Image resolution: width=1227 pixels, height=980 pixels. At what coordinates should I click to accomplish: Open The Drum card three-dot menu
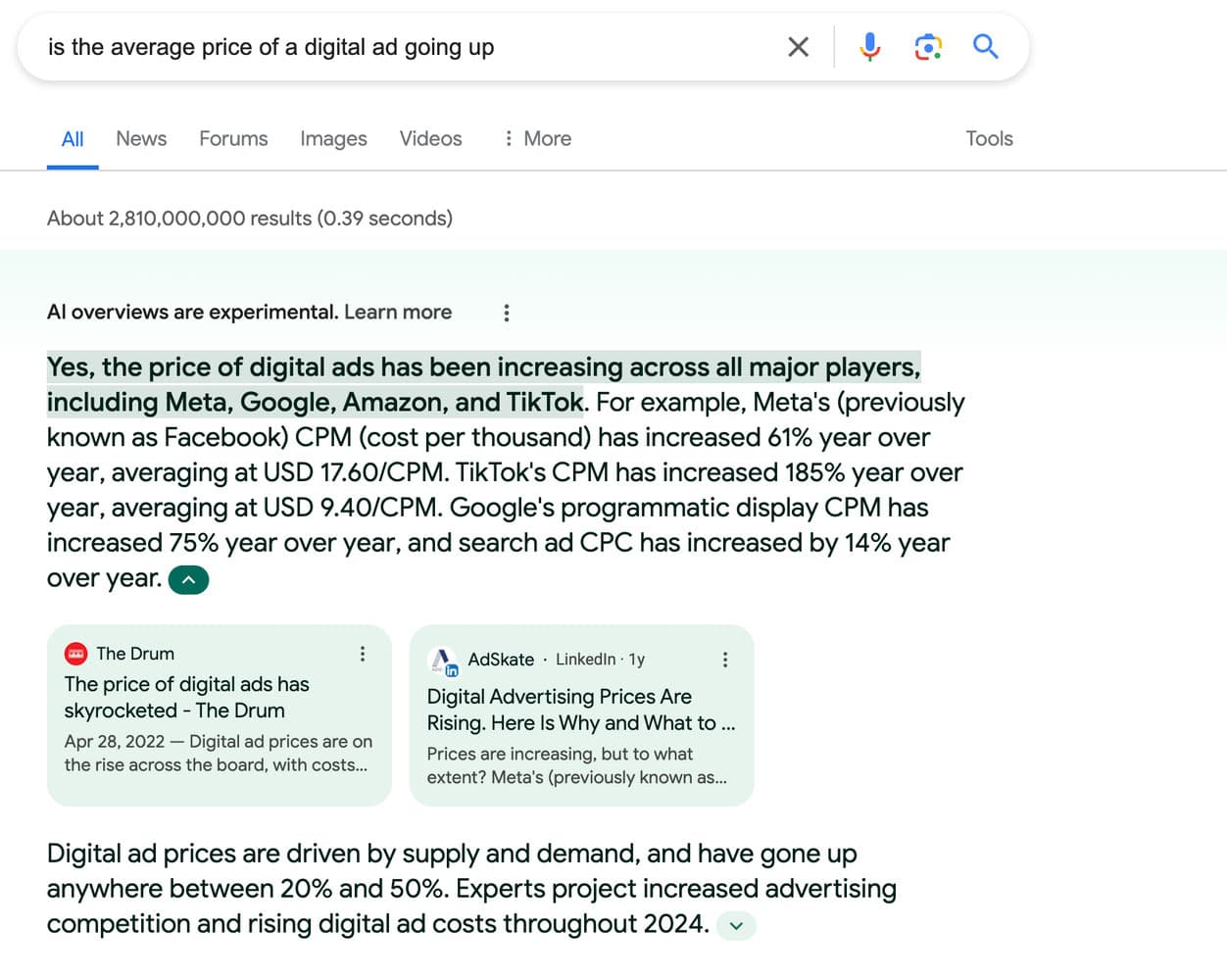[363, 654]
